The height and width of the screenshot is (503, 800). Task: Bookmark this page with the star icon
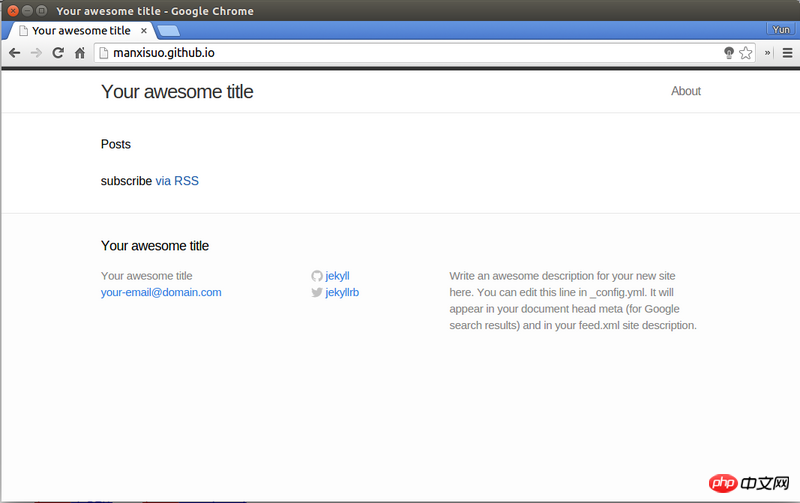tap(745, 53)
